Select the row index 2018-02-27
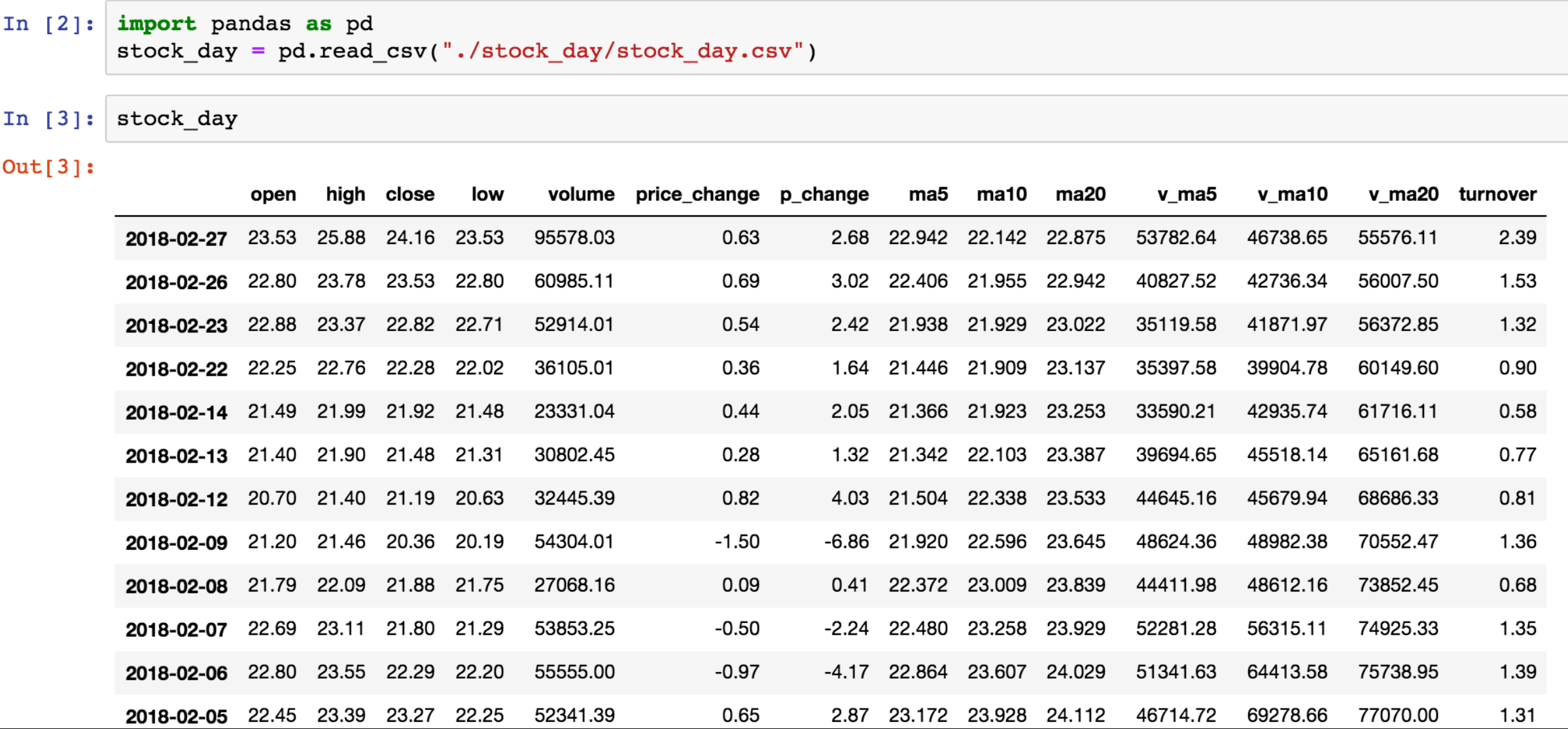Screen dimensions: 1568x729 pyautogui.click(x=177, y=238)
